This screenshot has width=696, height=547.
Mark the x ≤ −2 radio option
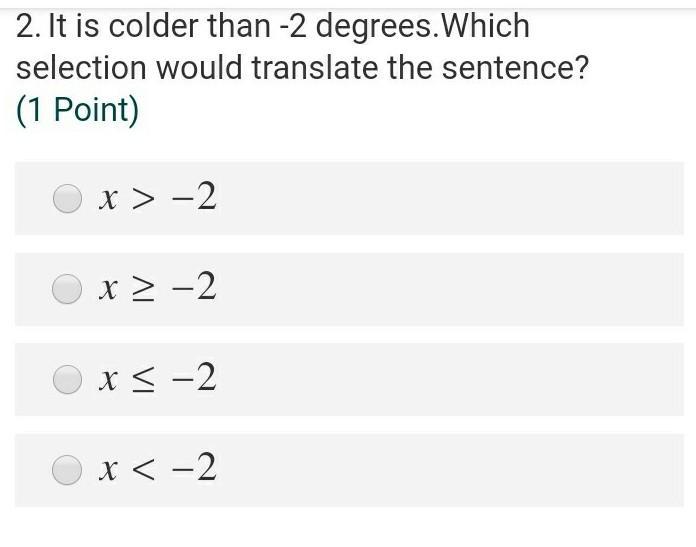(x=67, y=379)
